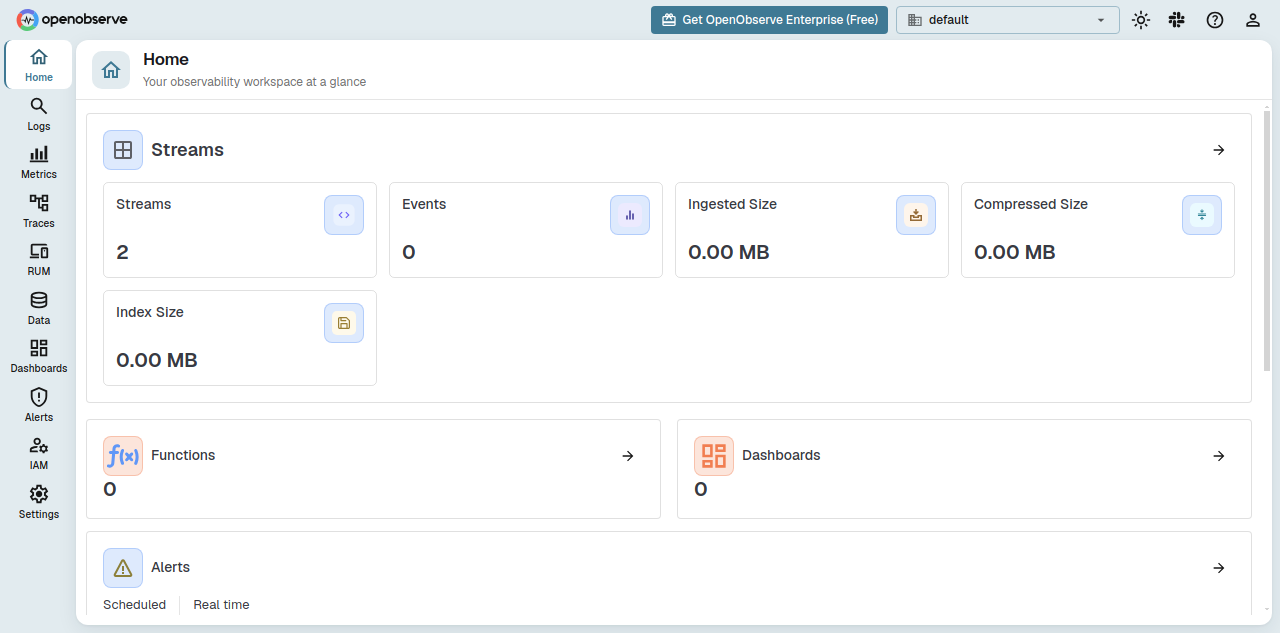
Task: Click the Events count value 0
Action: point(408,252)
